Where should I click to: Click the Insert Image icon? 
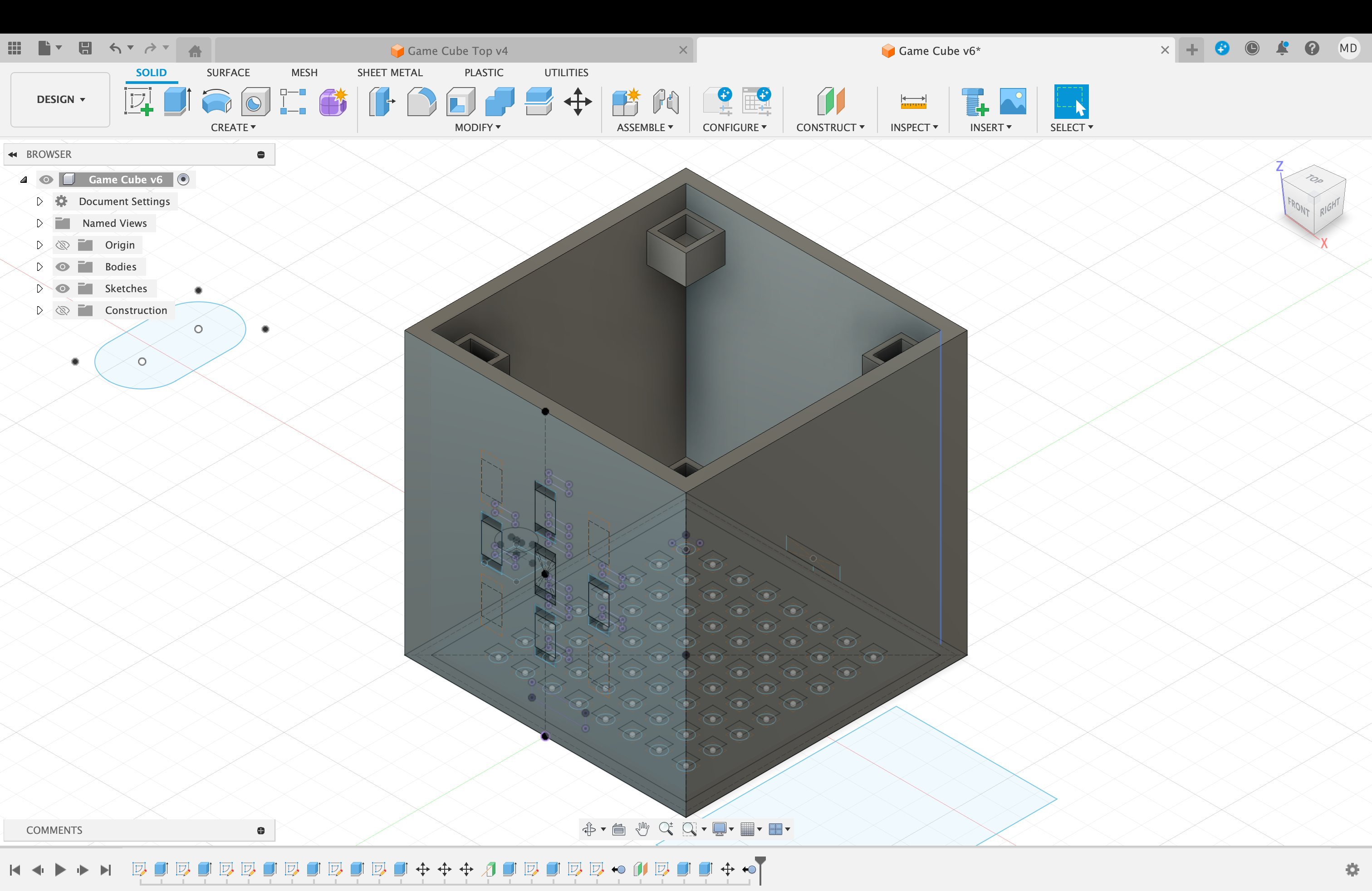coord(1013,102)
